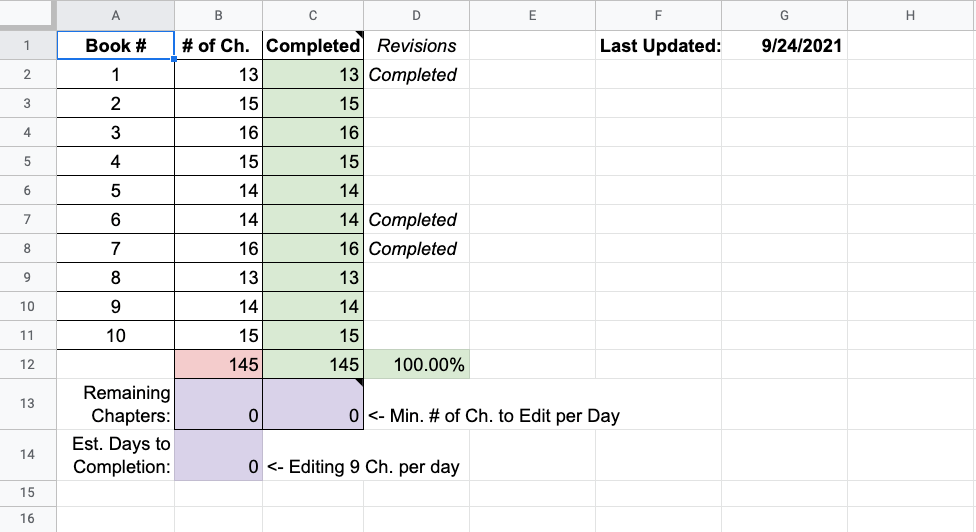Click the italic "Revisions" header cell
The width and height of the screenshot is (976, 532).
[x=416, y=46]
